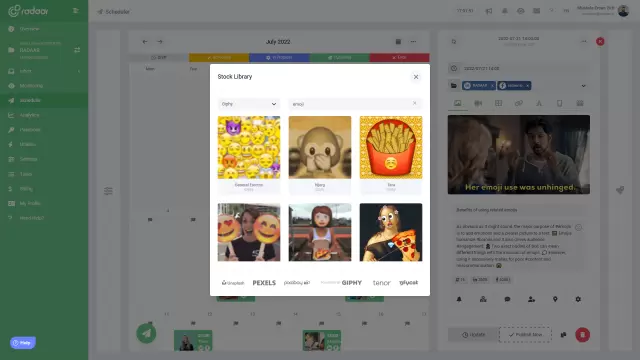This screenshot has height=360, width=640.
Task: Open the emoji picker in post text
Action: coord(578,227)
